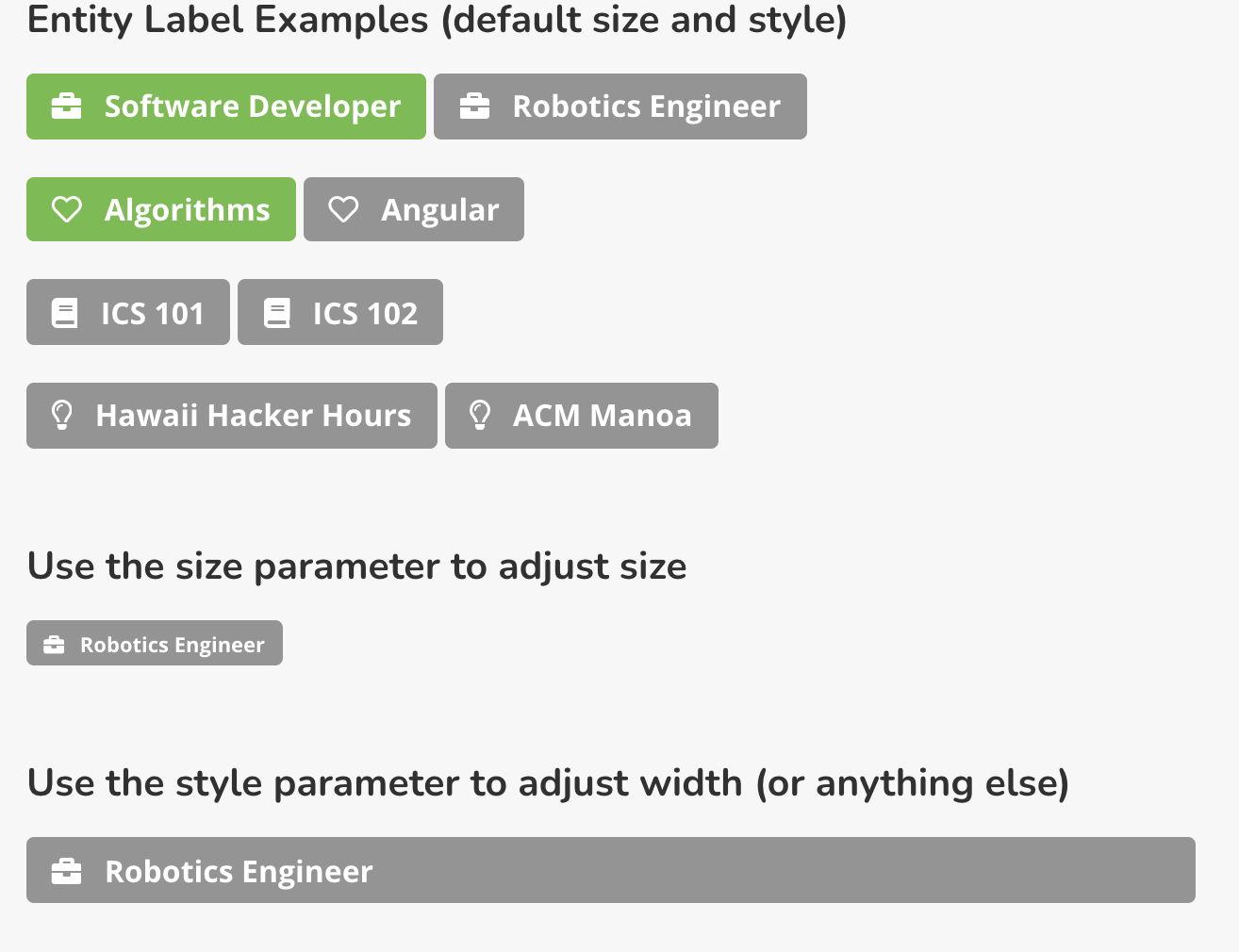Click briefcase icon on small Robotics Engineer label
The image size is (1239, 952).
(54, 645)
